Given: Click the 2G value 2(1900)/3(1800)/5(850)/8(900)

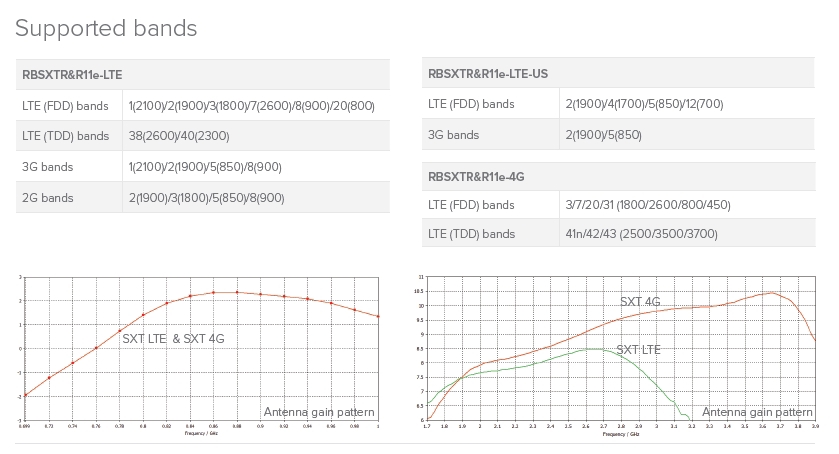Looking at the screenshot, I should pyautogui.click(x=206, y=198).
